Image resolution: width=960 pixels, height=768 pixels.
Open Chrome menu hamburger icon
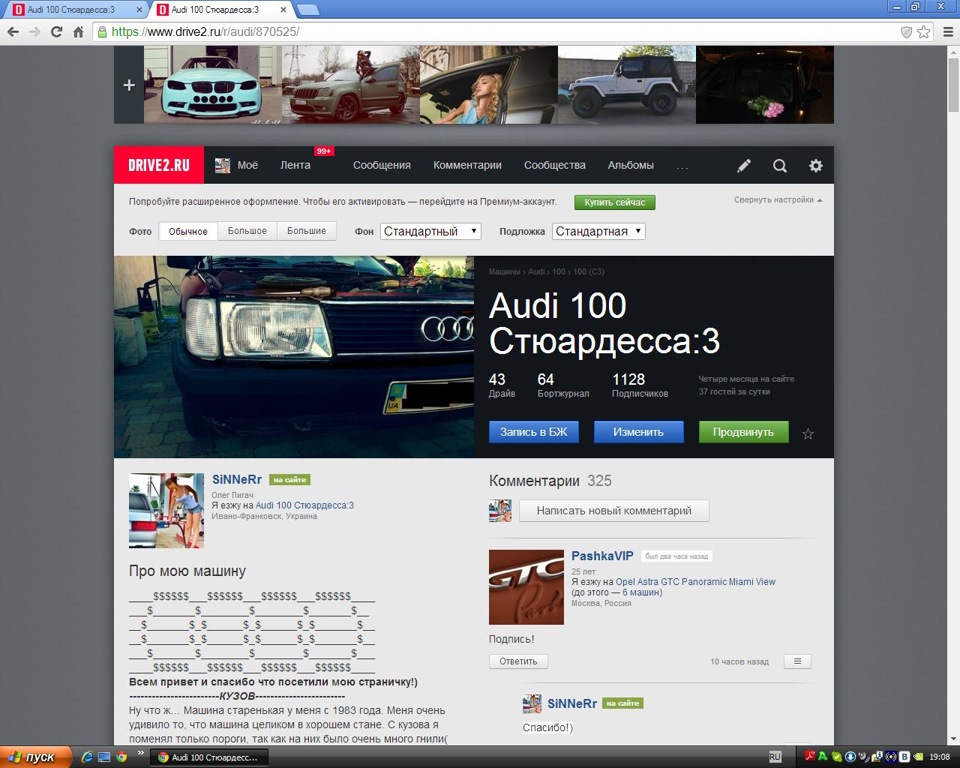[947, 32]
